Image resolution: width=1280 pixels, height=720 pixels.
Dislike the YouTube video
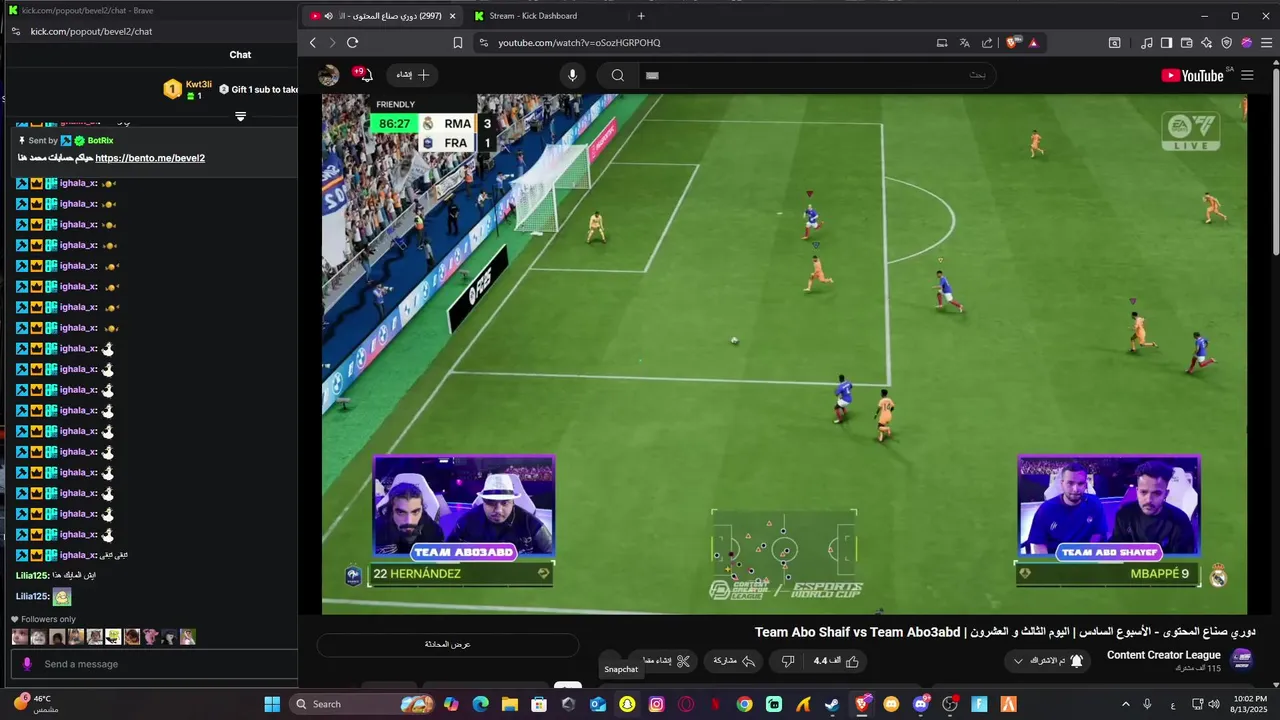[x=788, y=661]
